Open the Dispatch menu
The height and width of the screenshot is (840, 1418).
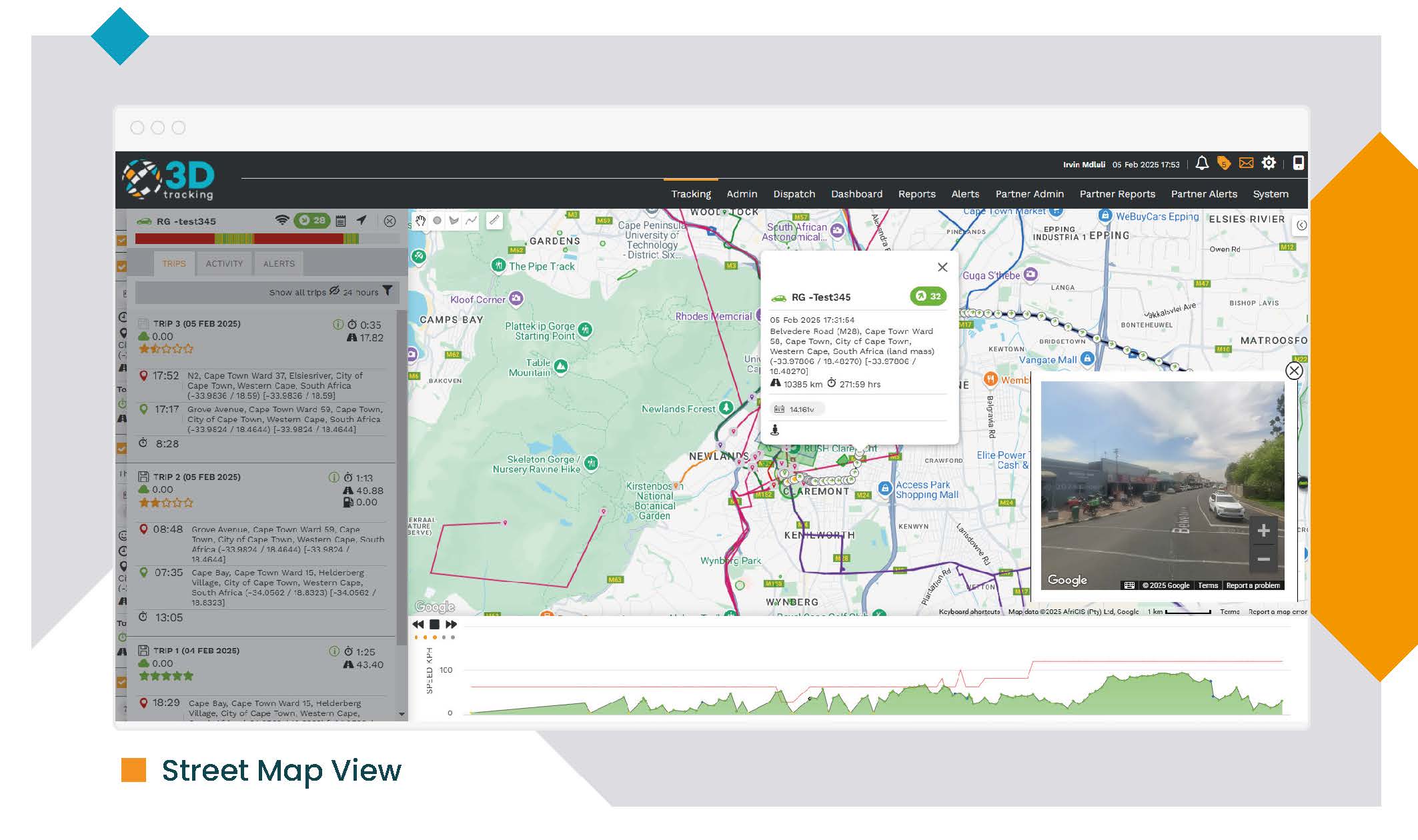click(794, 194)
